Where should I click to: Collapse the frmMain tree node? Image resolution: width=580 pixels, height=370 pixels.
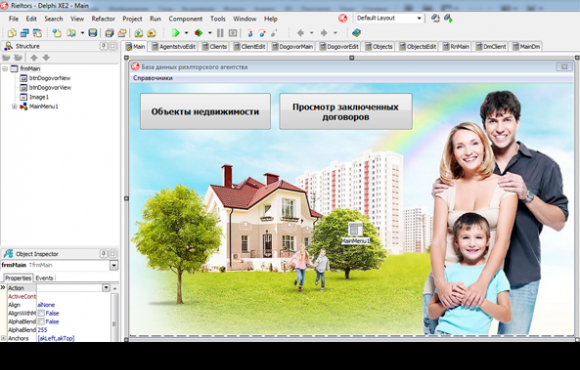(x=5, y=69)
